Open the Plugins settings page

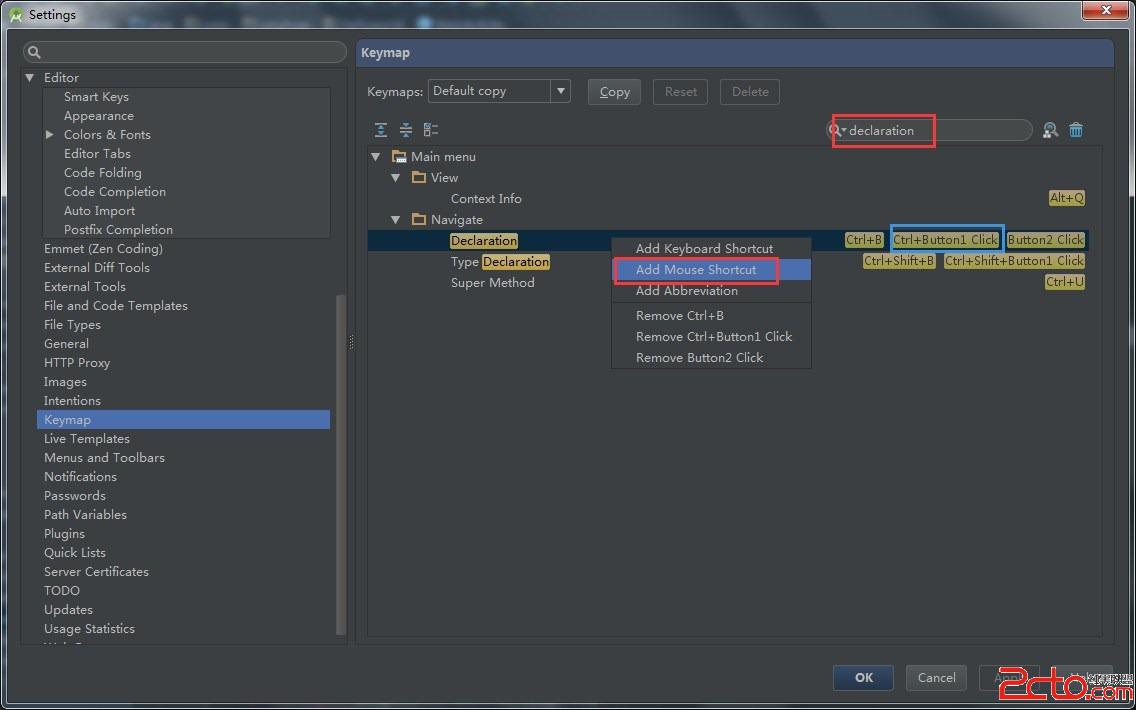(64, 534)
